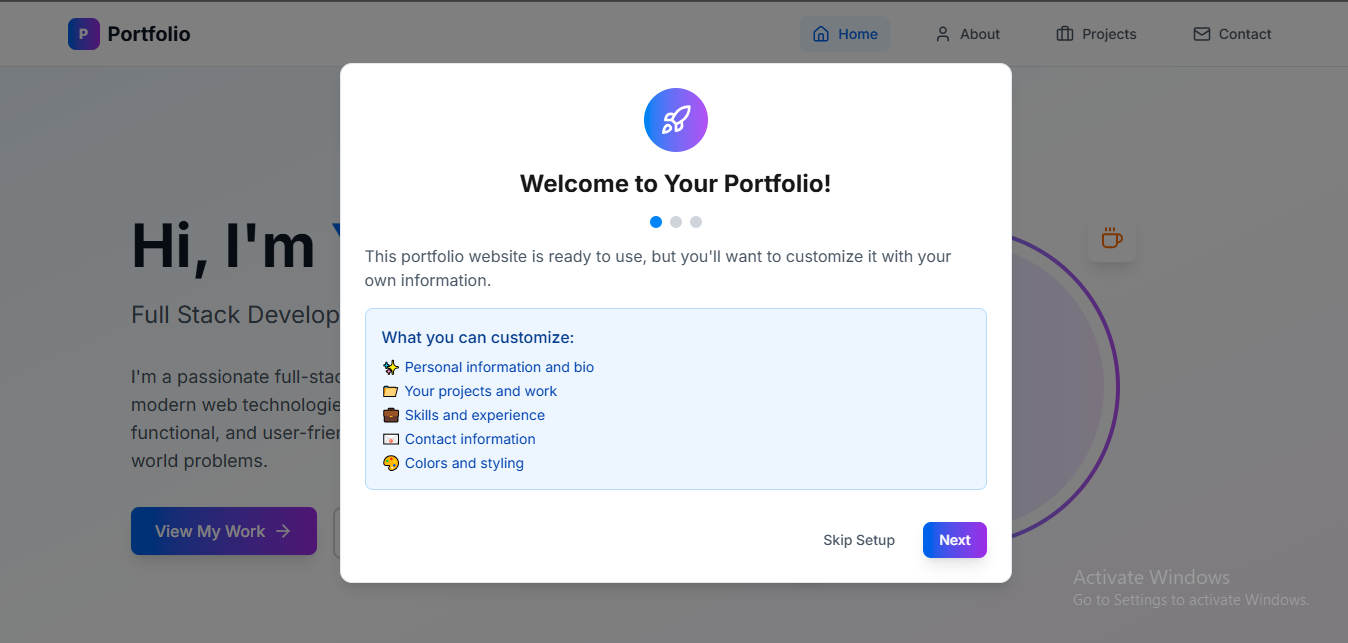The width and height of the screenshot is (1348, 643).
Task: Select the second step indicator dot
Action: (676, 221)
